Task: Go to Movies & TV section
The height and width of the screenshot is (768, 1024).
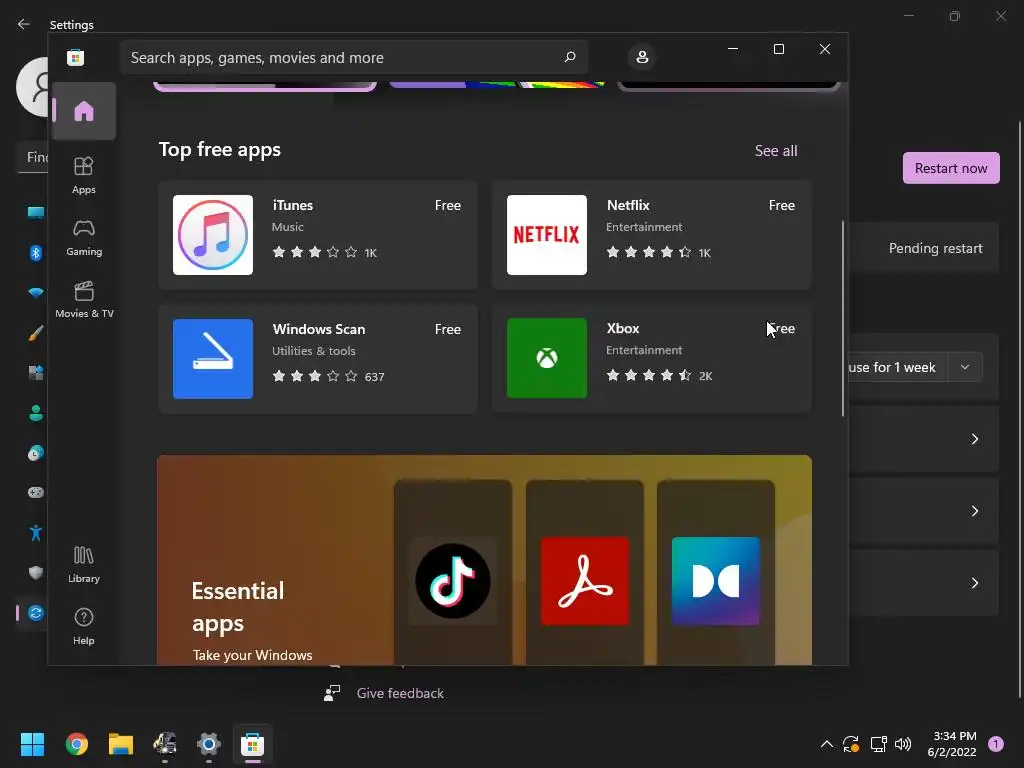Action: (x=84, y=299)
